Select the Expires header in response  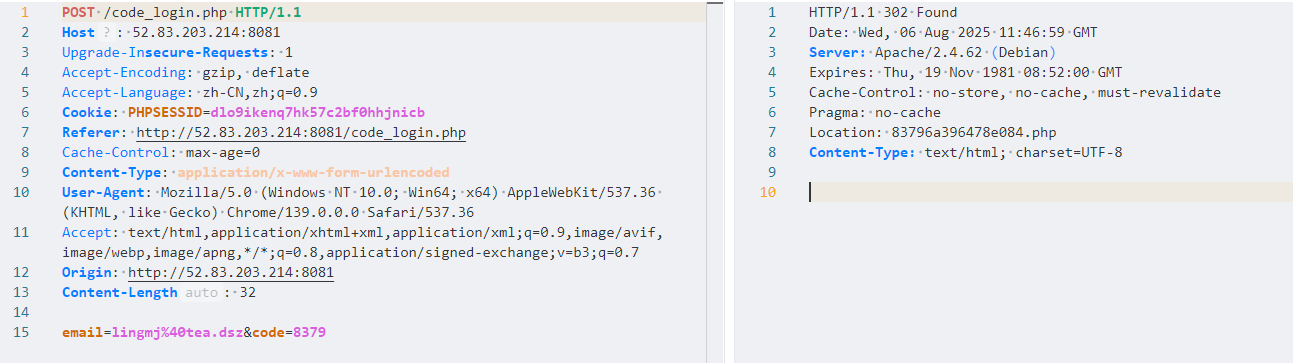point(966,72)
